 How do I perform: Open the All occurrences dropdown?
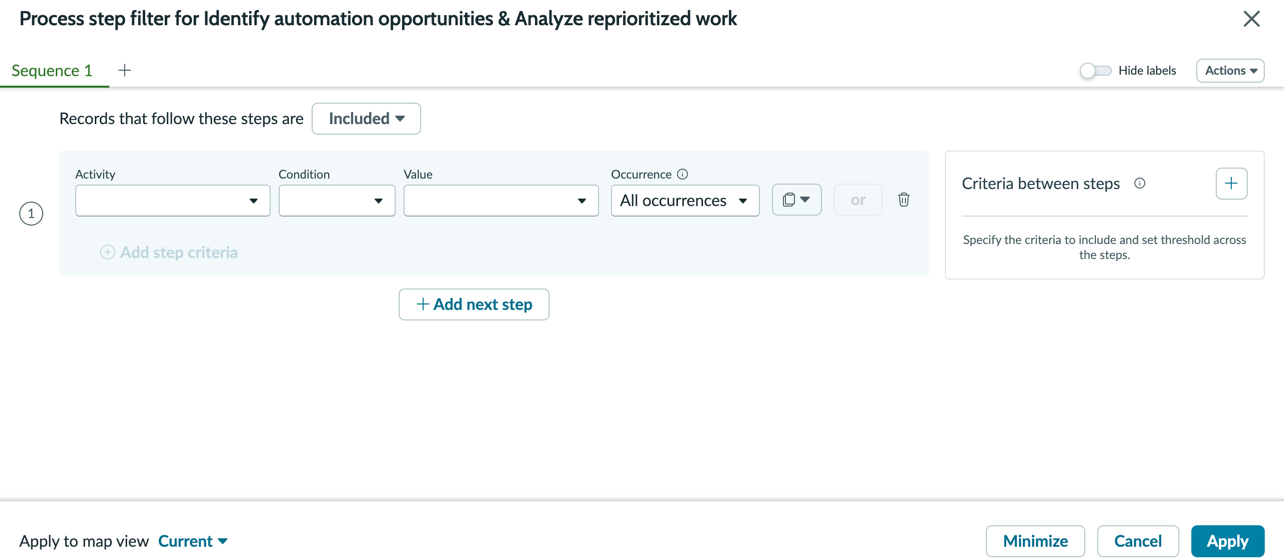(685, 201)
